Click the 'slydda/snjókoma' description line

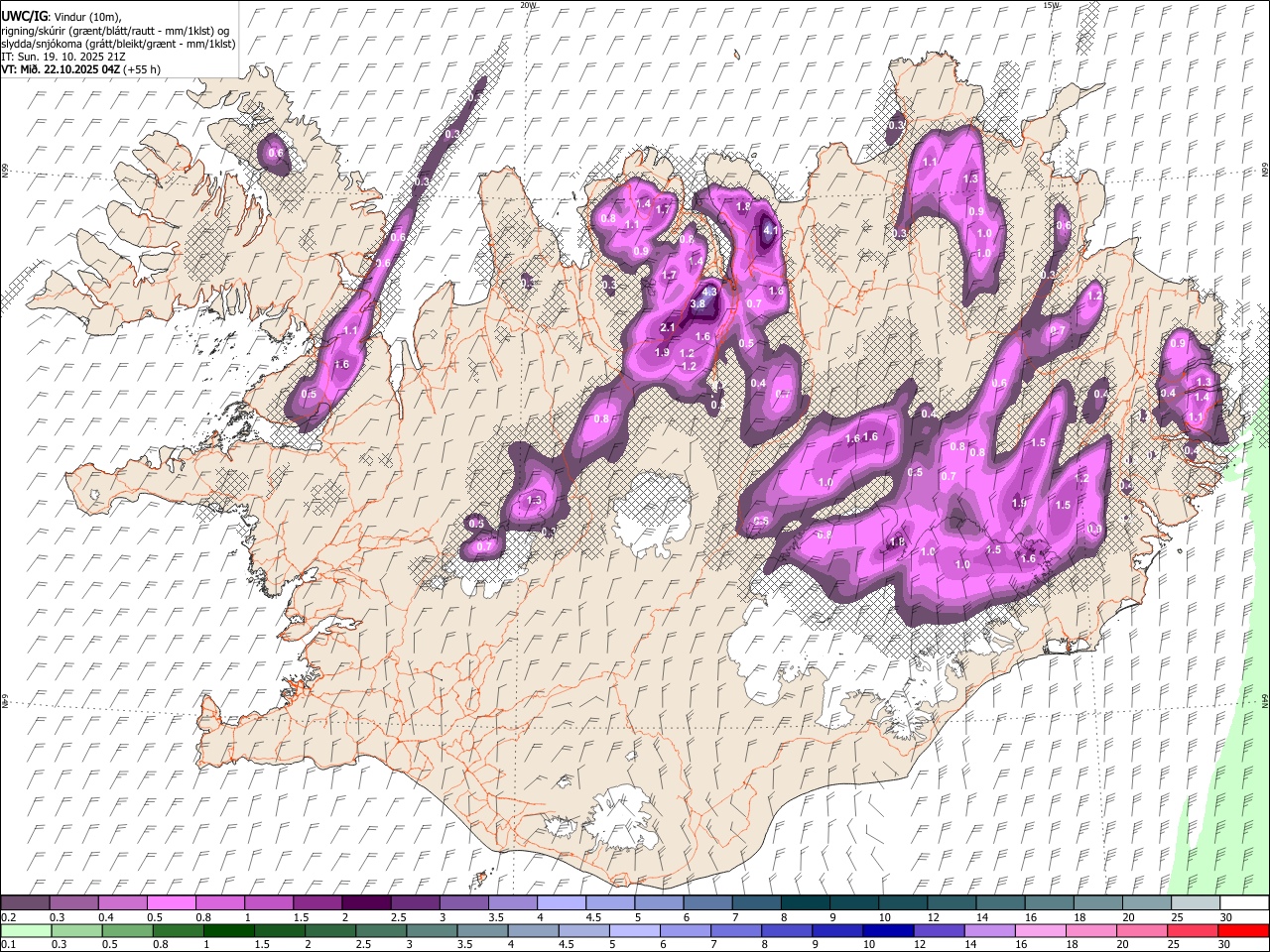tap(118, 44)
